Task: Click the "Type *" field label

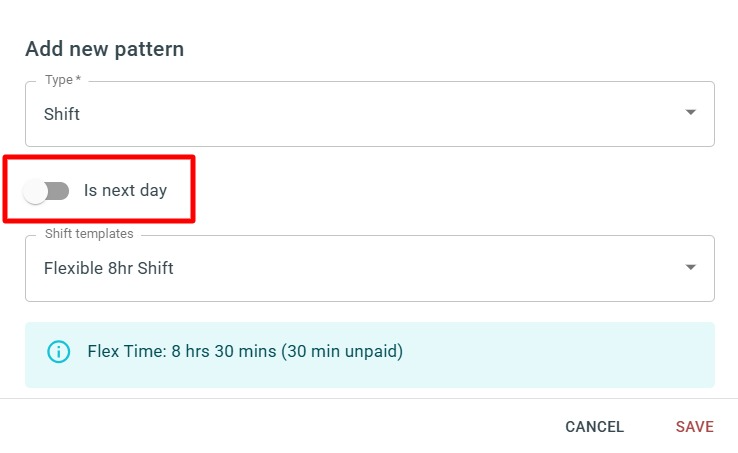Action: click(x=63, y=80)
